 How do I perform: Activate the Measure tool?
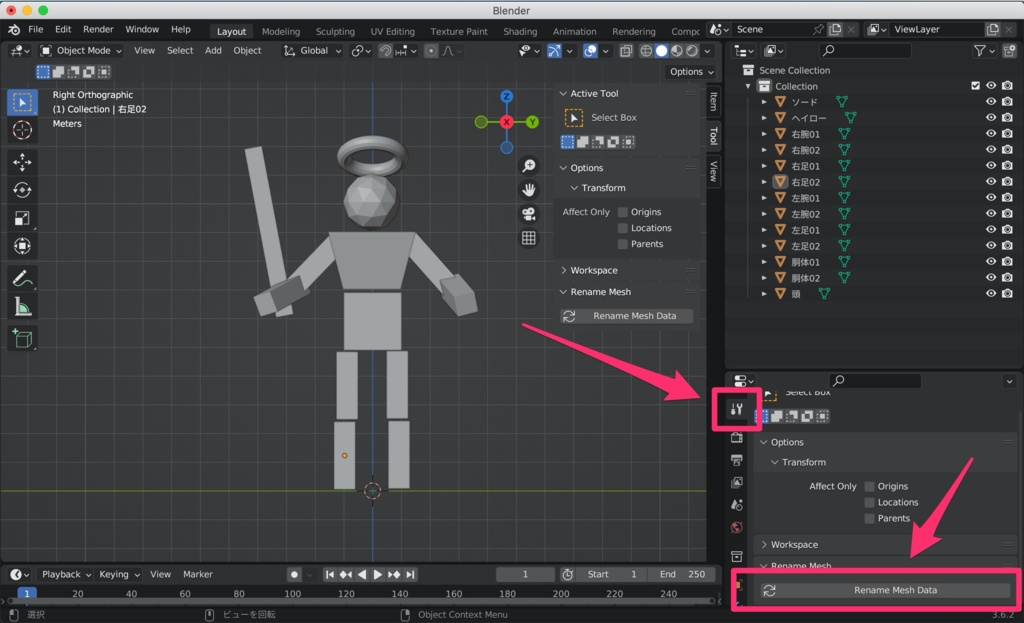coord(22,307)
